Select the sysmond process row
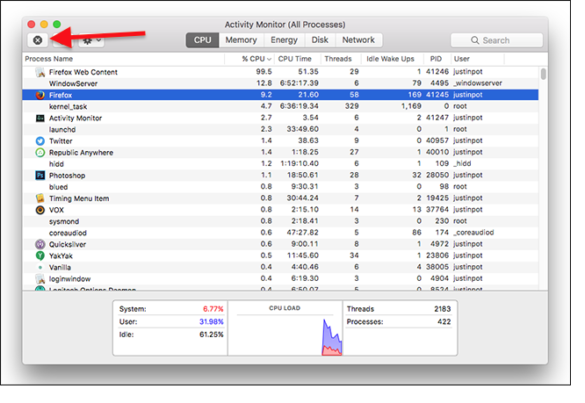Viewport: 585px width, 403px height. (x=280, y=221)
